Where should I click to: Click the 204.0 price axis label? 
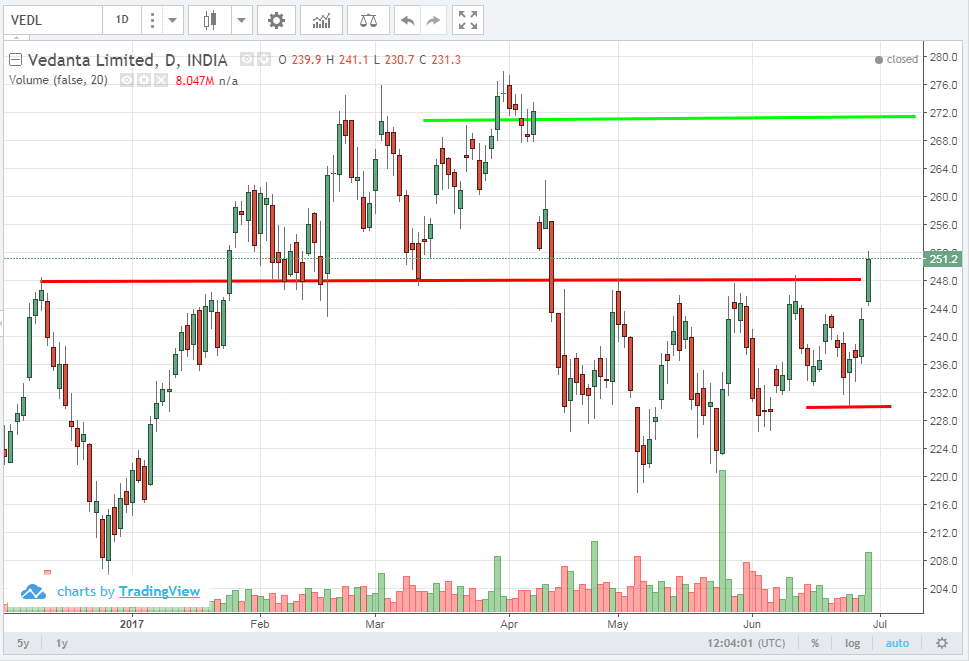[943, 589]
